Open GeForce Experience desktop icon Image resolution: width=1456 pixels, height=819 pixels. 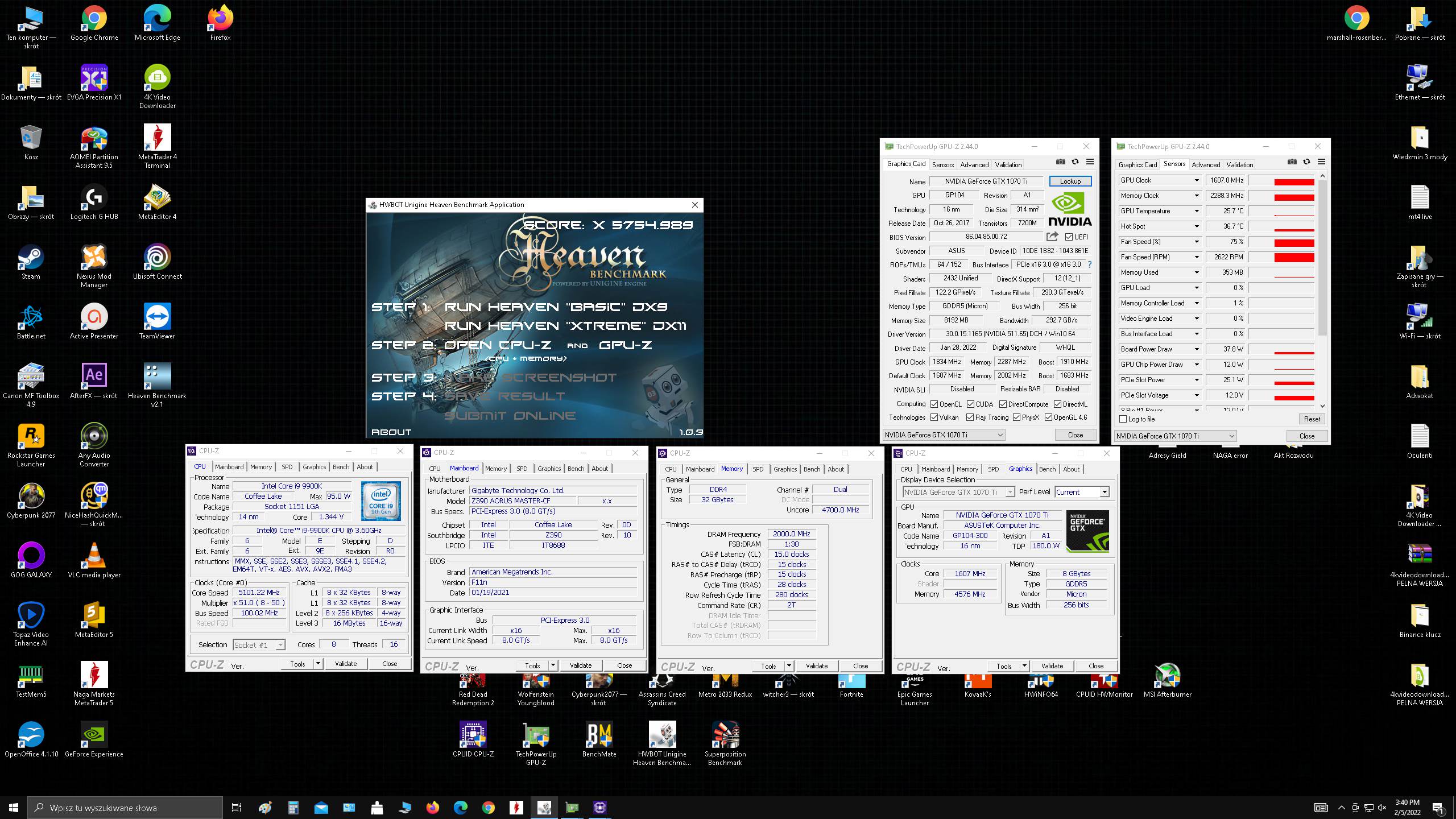click(94, 741)
